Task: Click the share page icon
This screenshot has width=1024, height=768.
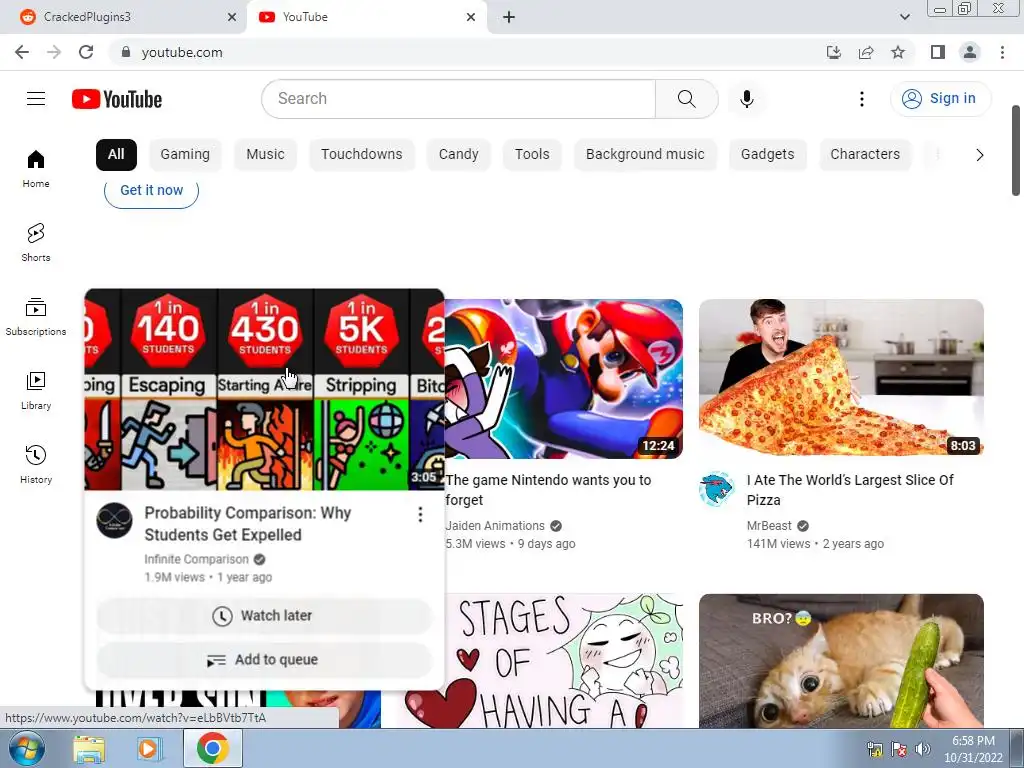Action: tap(866, 52)
